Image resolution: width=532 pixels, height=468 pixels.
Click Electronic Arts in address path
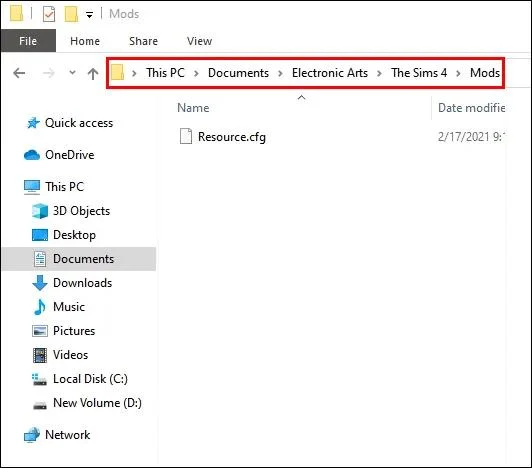tap(330, 73)
